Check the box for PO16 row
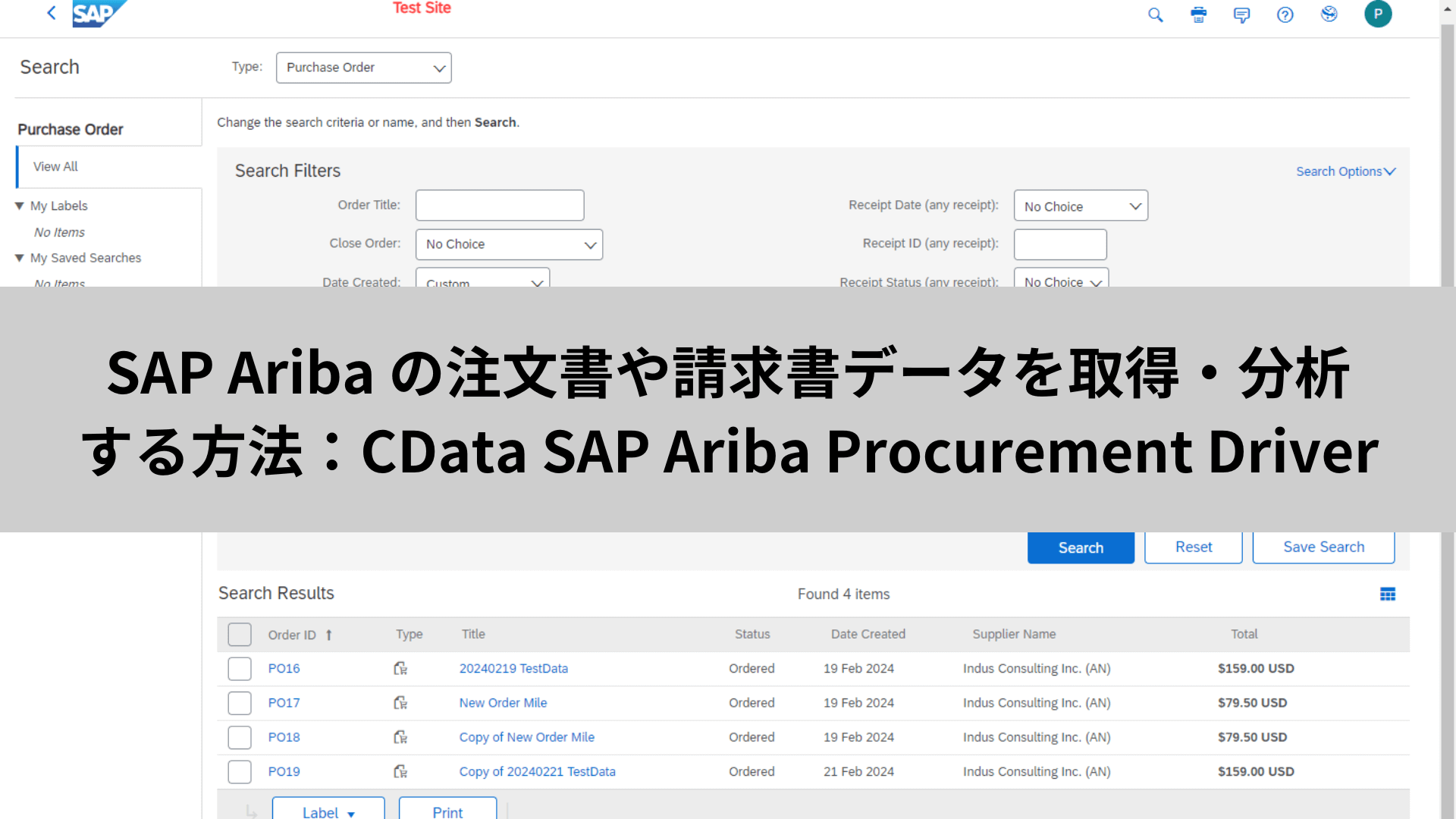Image resolution: width=1456 pixels, height=819 pixels. [x=240, y=669]
